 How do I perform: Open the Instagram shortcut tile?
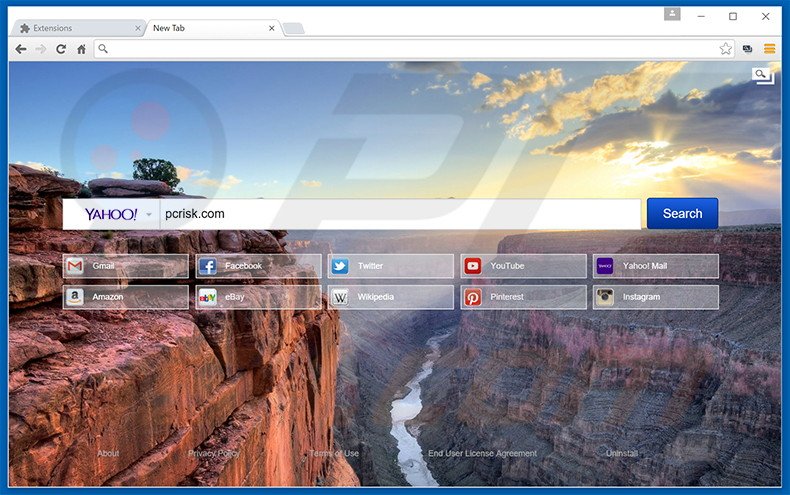(x=656, y=297)
